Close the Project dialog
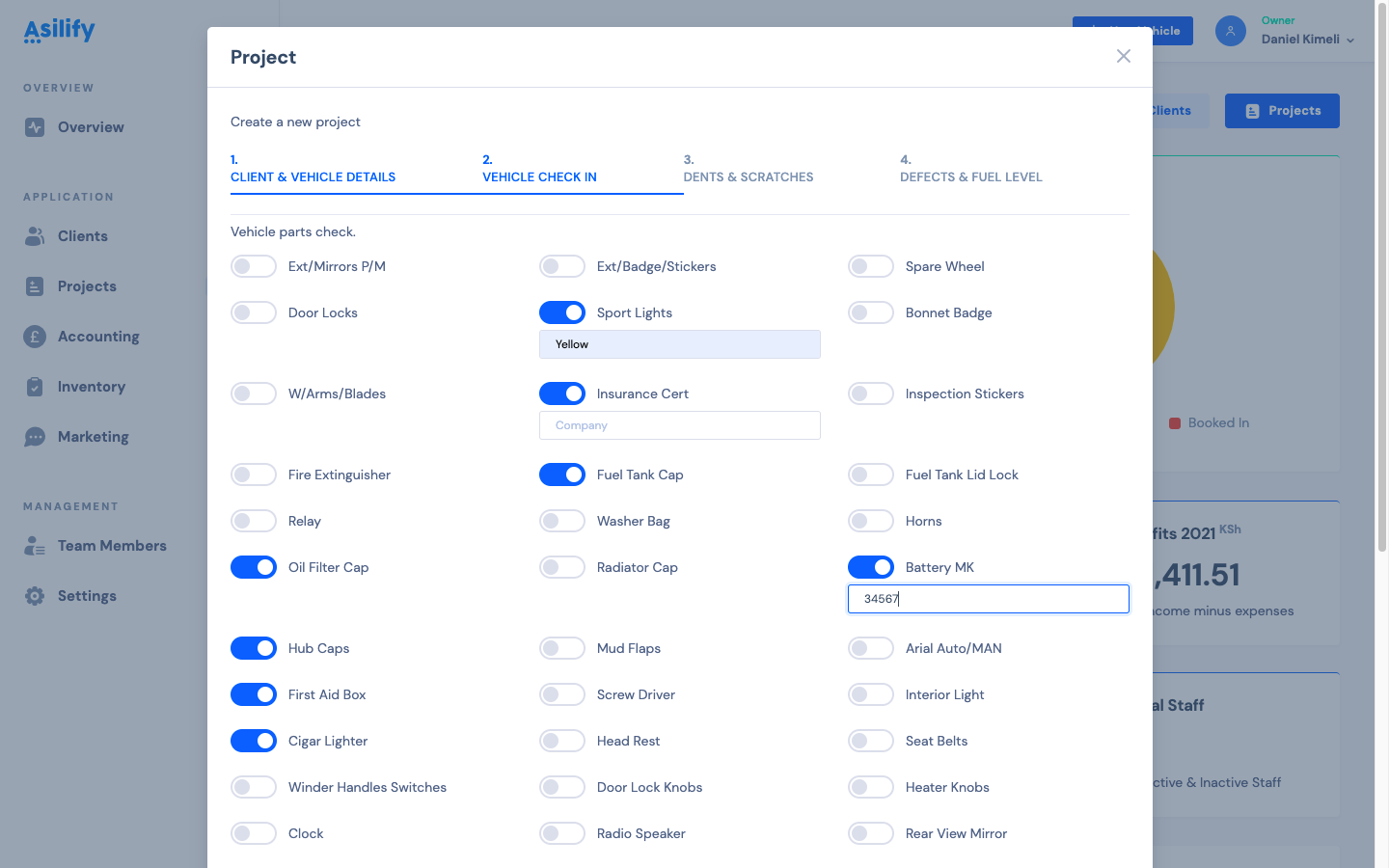 pyautogui.click(x=1124, y=57)
